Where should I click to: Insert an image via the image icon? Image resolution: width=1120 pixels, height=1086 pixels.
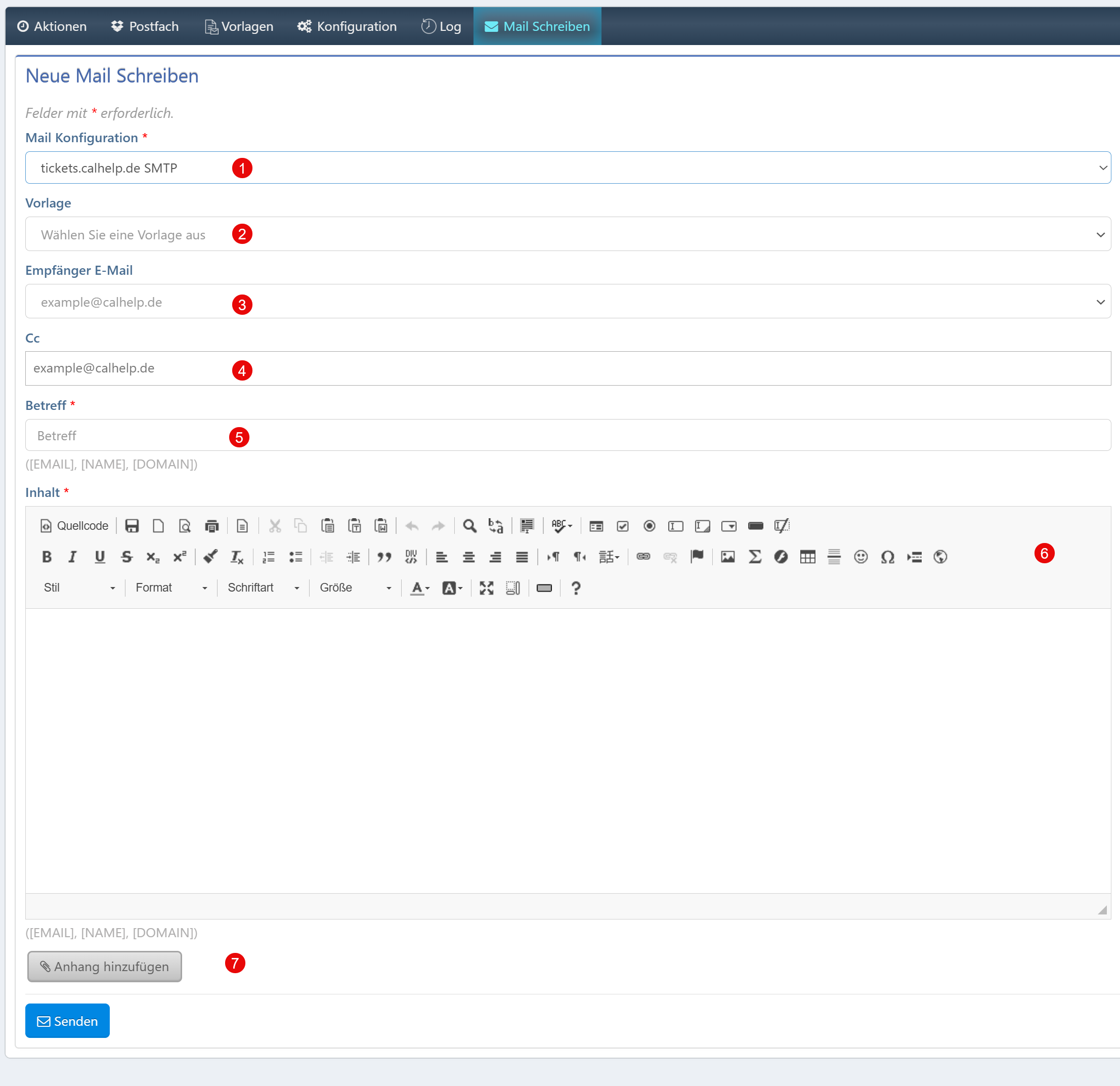(x=727, y=557)
